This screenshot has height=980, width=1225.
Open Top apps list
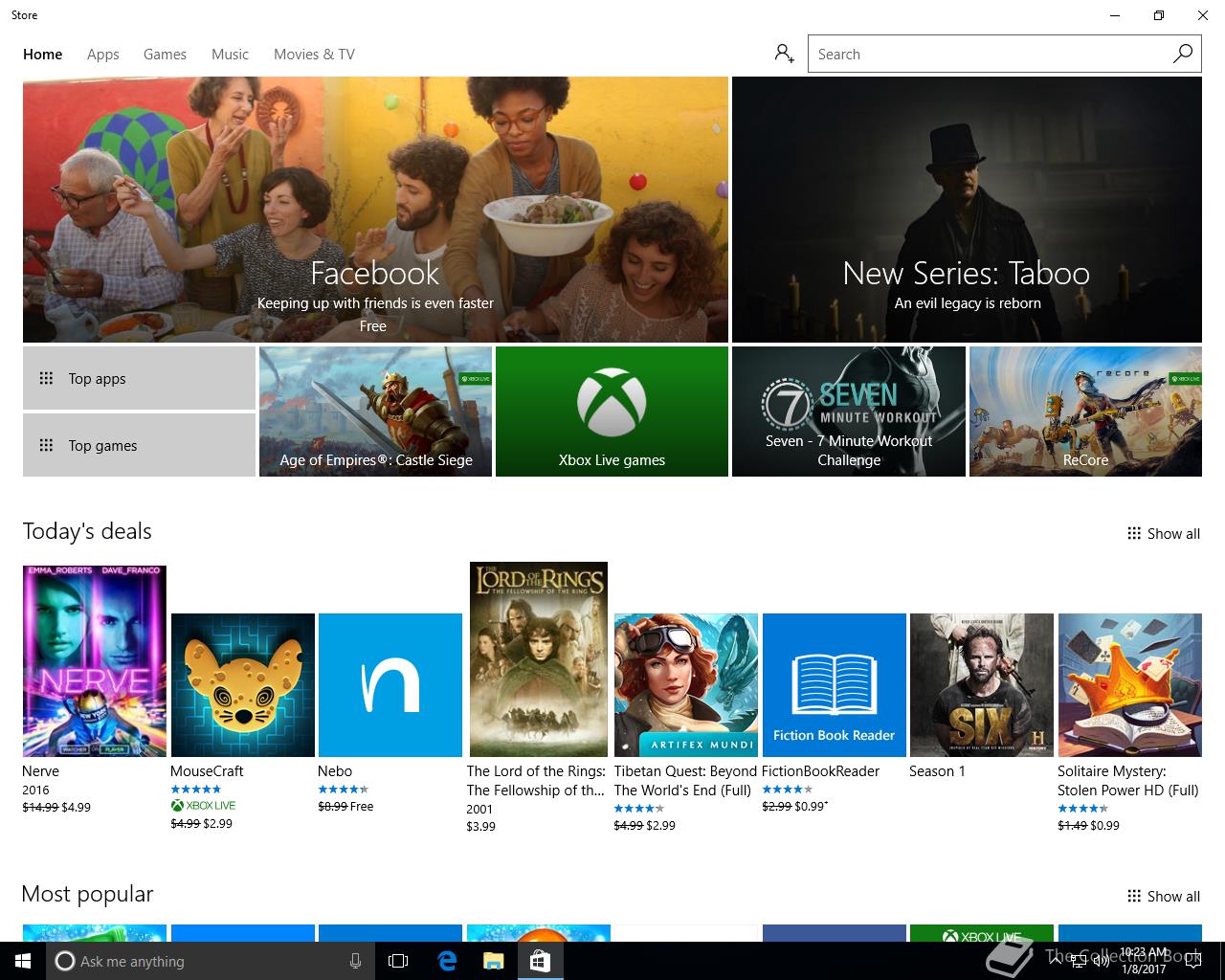point(139,378)
